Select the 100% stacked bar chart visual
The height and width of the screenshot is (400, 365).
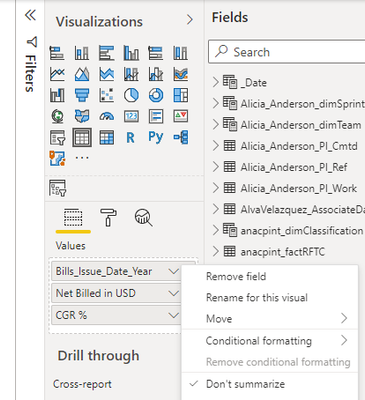pos(156,53)
